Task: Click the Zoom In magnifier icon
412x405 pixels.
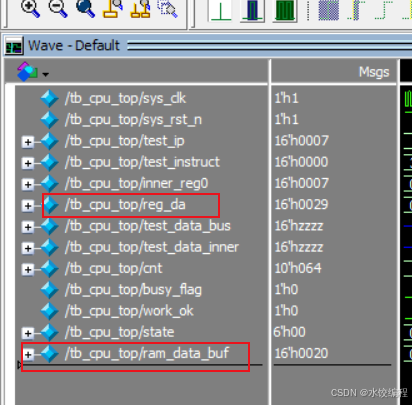Action: [x=30, y=8]
